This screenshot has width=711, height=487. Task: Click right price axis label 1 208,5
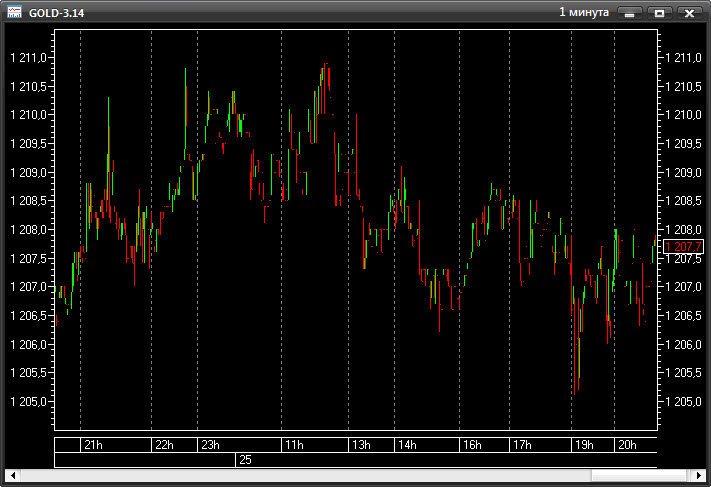pos(683,200)
